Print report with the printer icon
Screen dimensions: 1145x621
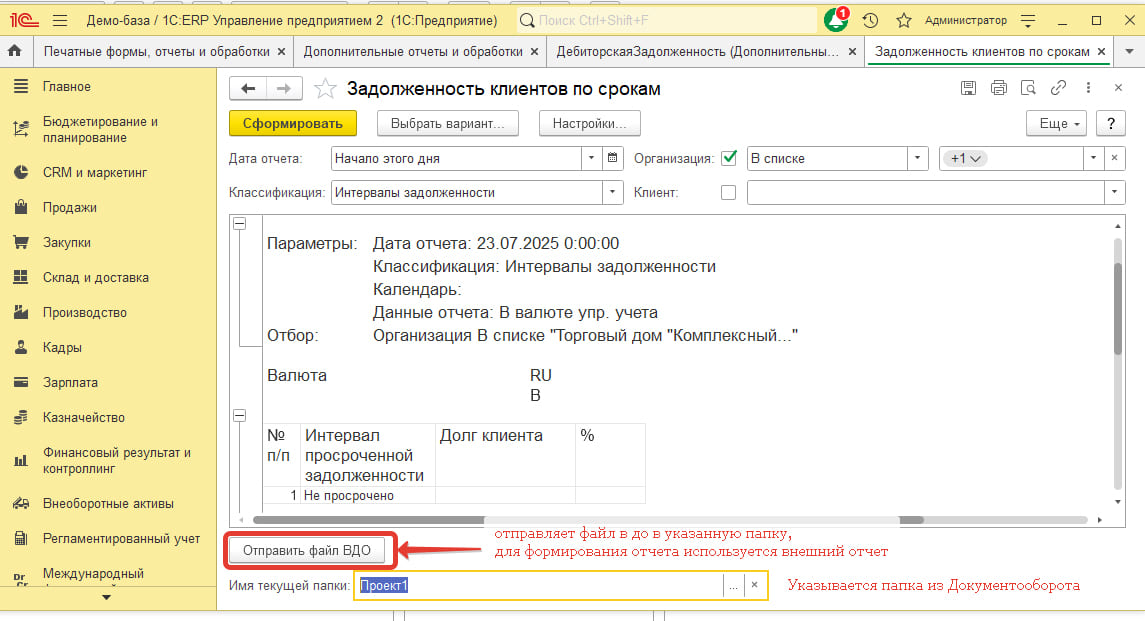(998, 88)
